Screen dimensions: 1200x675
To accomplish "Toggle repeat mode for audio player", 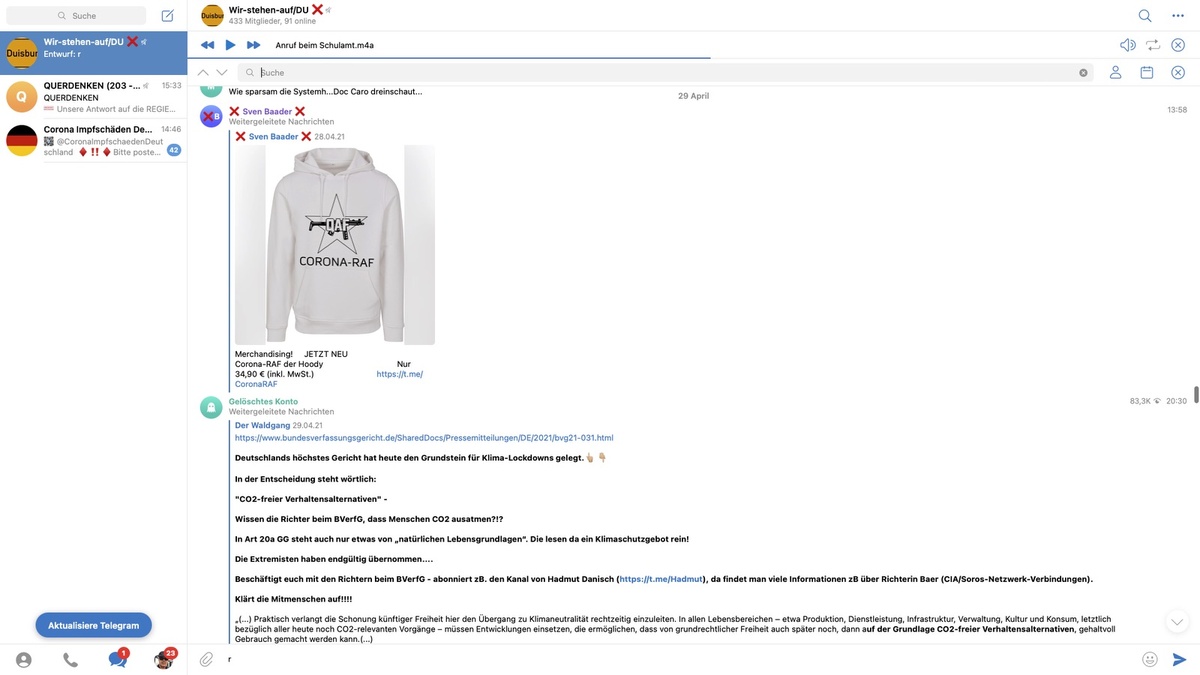I will tap(1153, 45).
